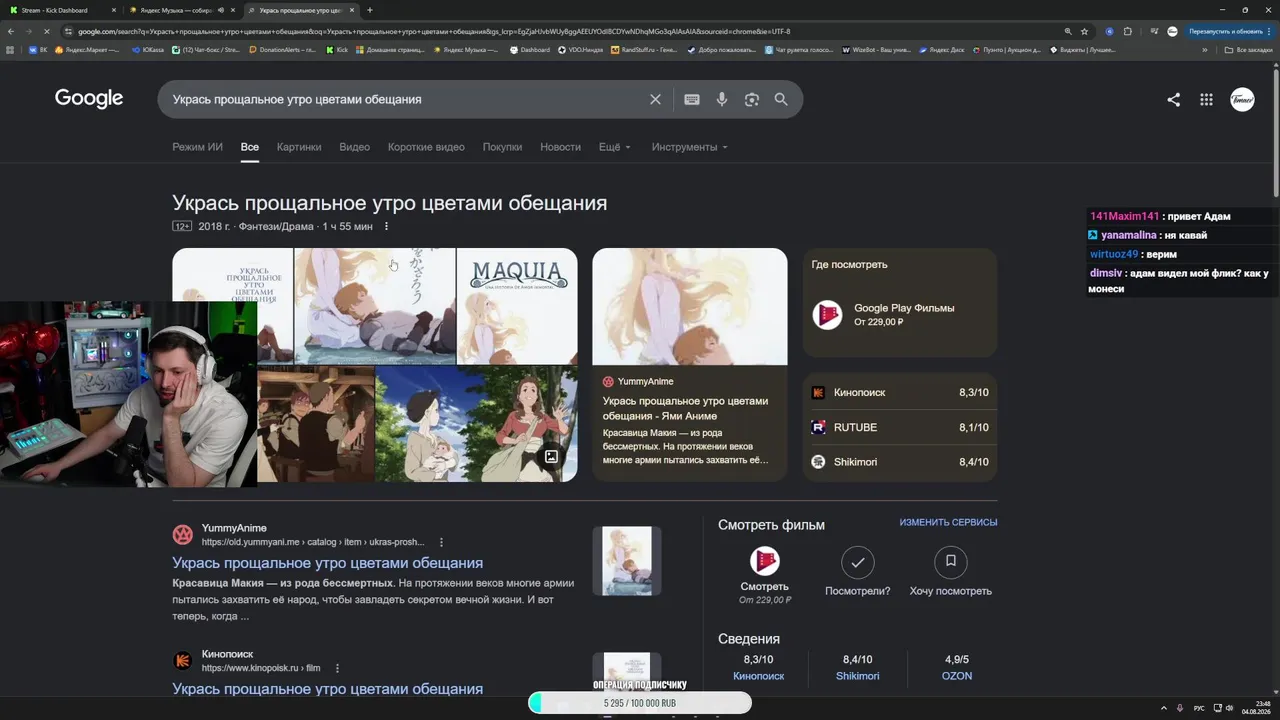1280x720 pixels.
Task: Open YummyAnime result thumbnail beside the snippet
Action: click(x=627, y=561)
